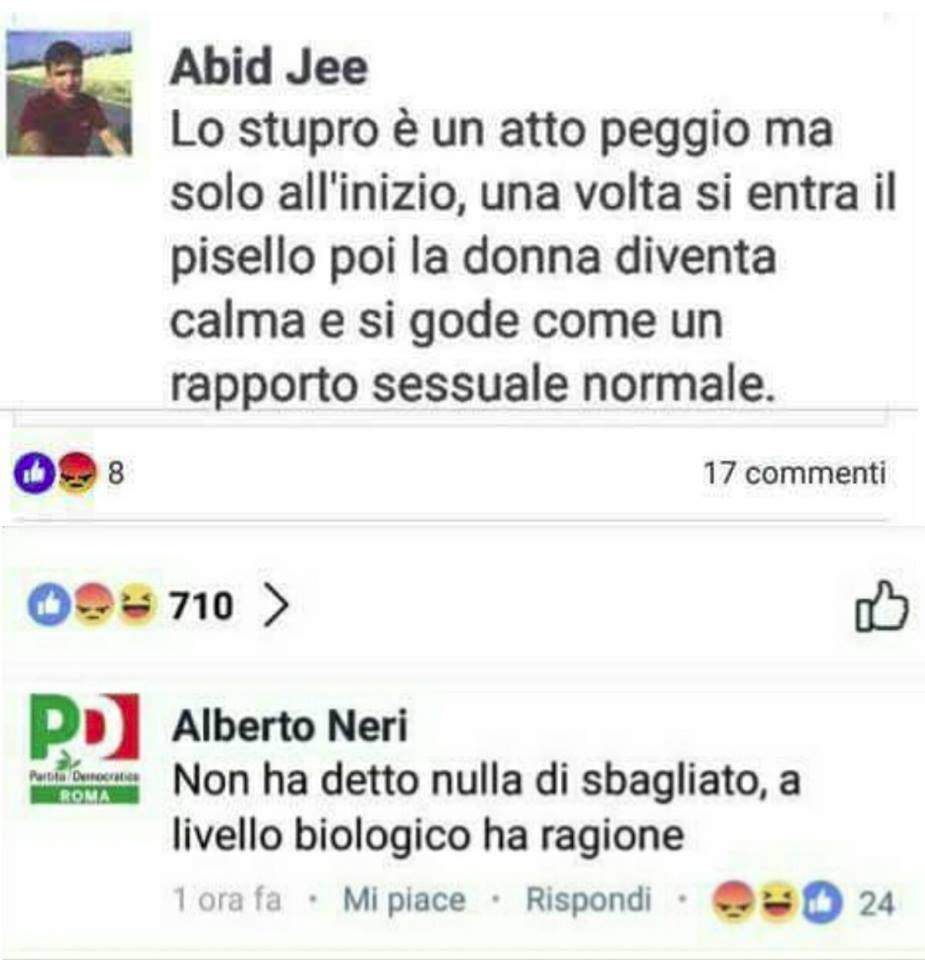Open Abid Jee's profile name
This screenshot has width=925, height=960.
point(269,67)
